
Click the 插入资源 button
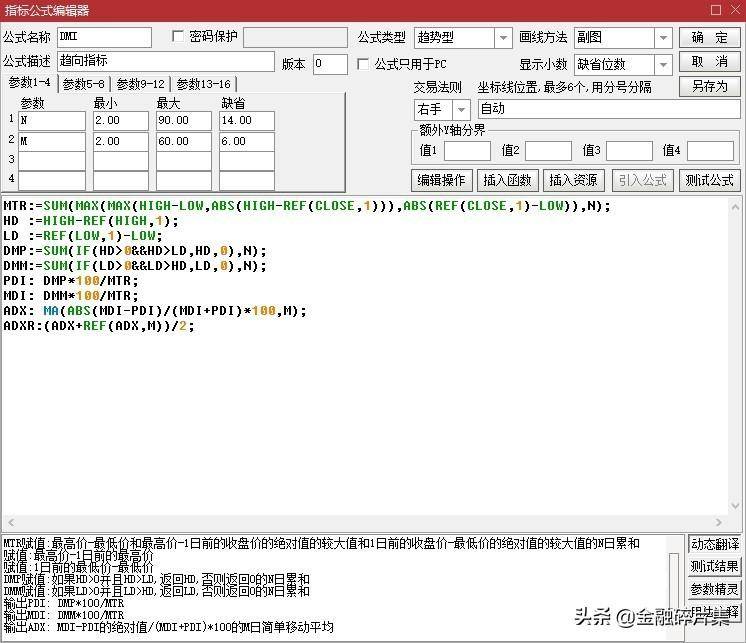[574, 180]
